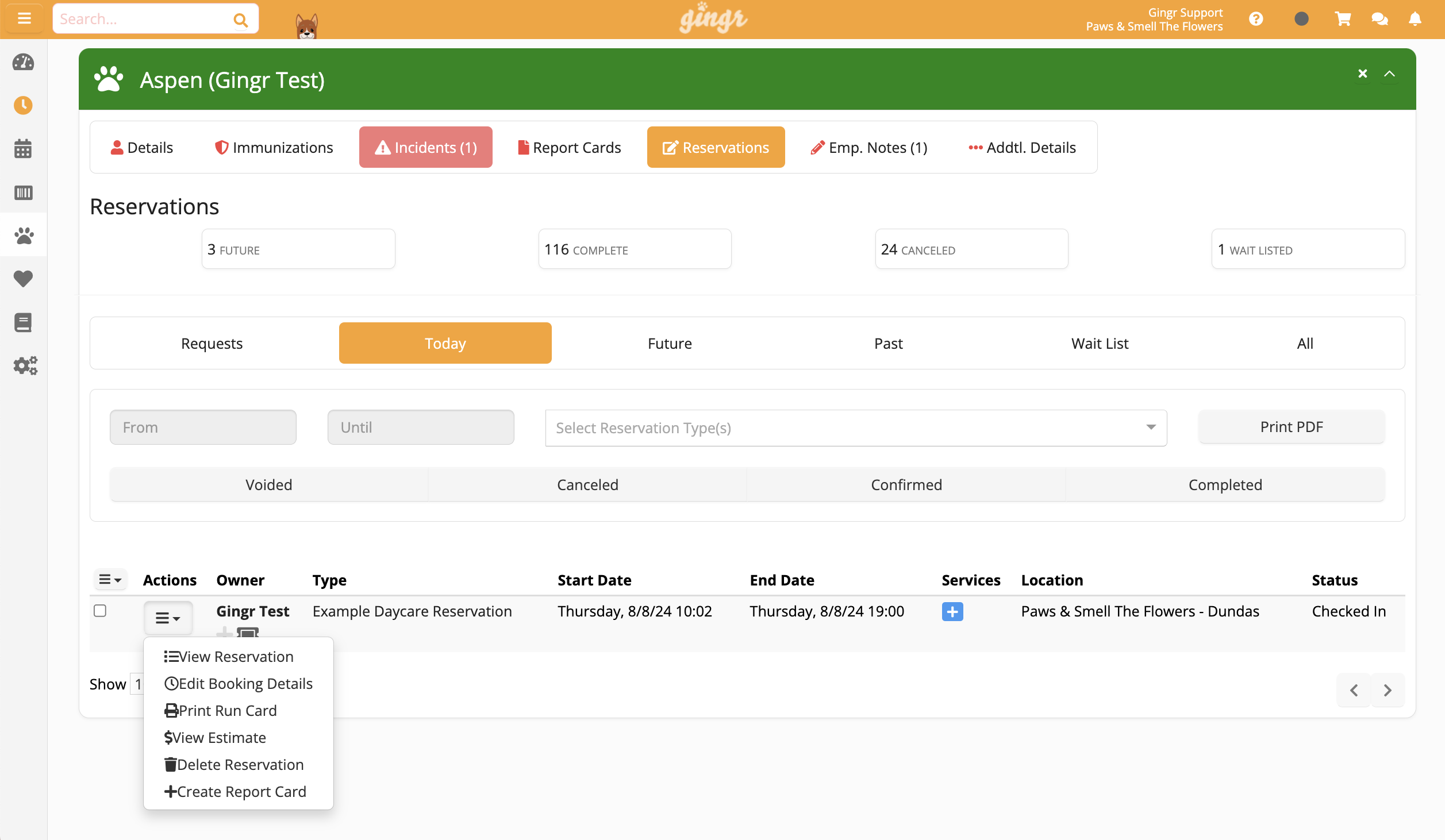The width and height of the screenshot is (1445, 840).
Task: Click the 116 Complete summary box
Action: click(635, 249)
